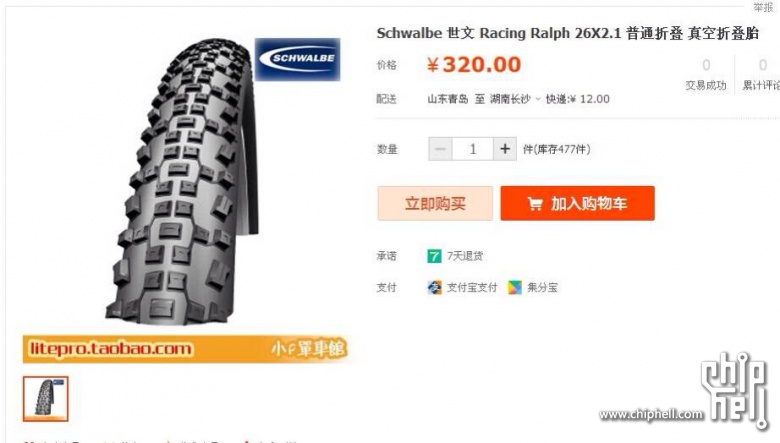Click 立即购买 buy now button

(x=435, y=203)
